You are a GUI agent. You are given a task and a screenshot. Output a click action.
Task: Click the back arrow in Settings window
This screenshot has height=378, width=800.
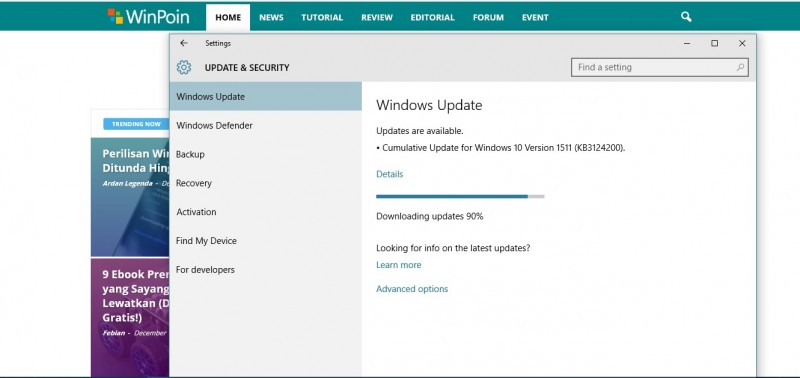(x=184, y=43)
